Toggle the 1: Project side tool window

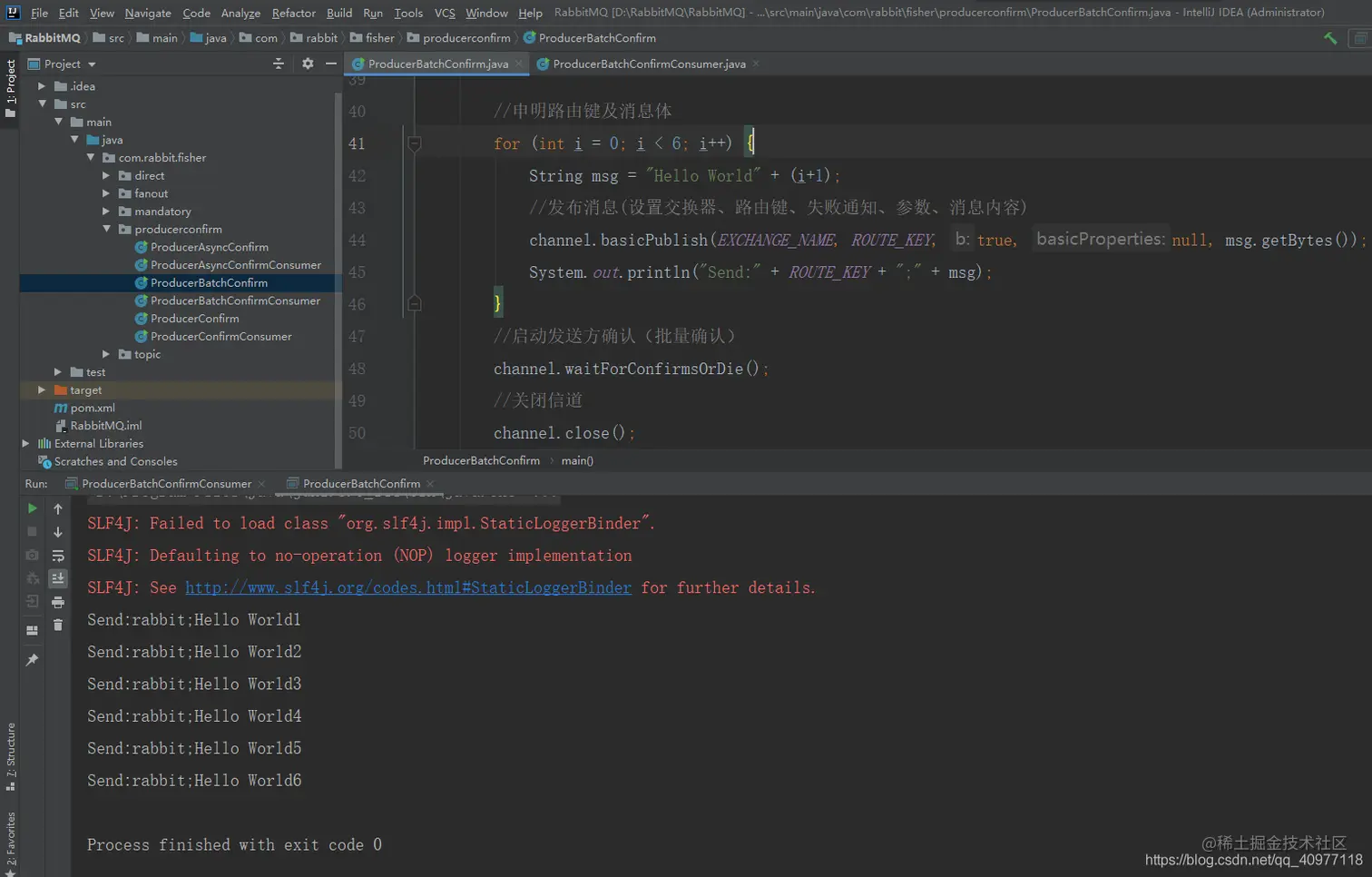pos(10,88)
